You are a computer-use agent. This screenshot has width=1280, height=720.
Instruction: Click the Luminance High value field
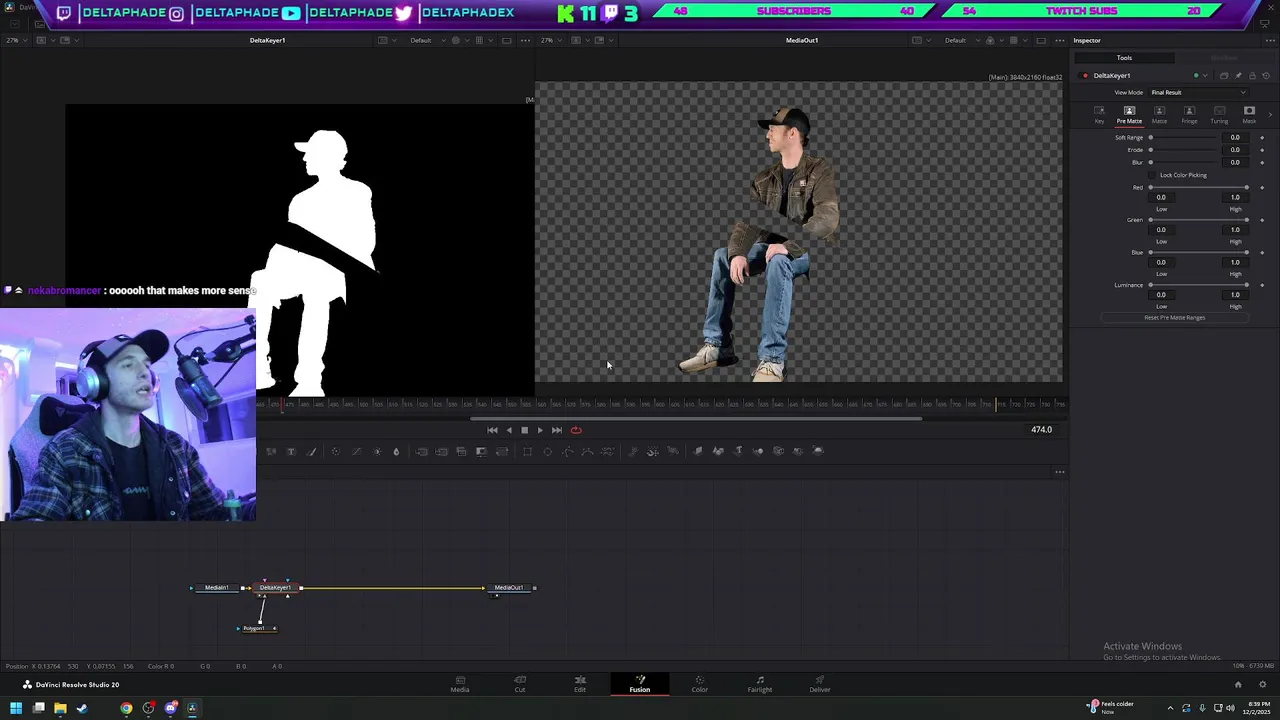(1235, 295)
